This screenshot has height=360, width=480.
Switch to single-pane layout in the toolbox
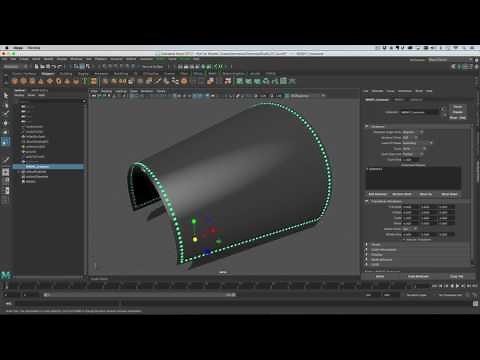[x=6, y=172]
